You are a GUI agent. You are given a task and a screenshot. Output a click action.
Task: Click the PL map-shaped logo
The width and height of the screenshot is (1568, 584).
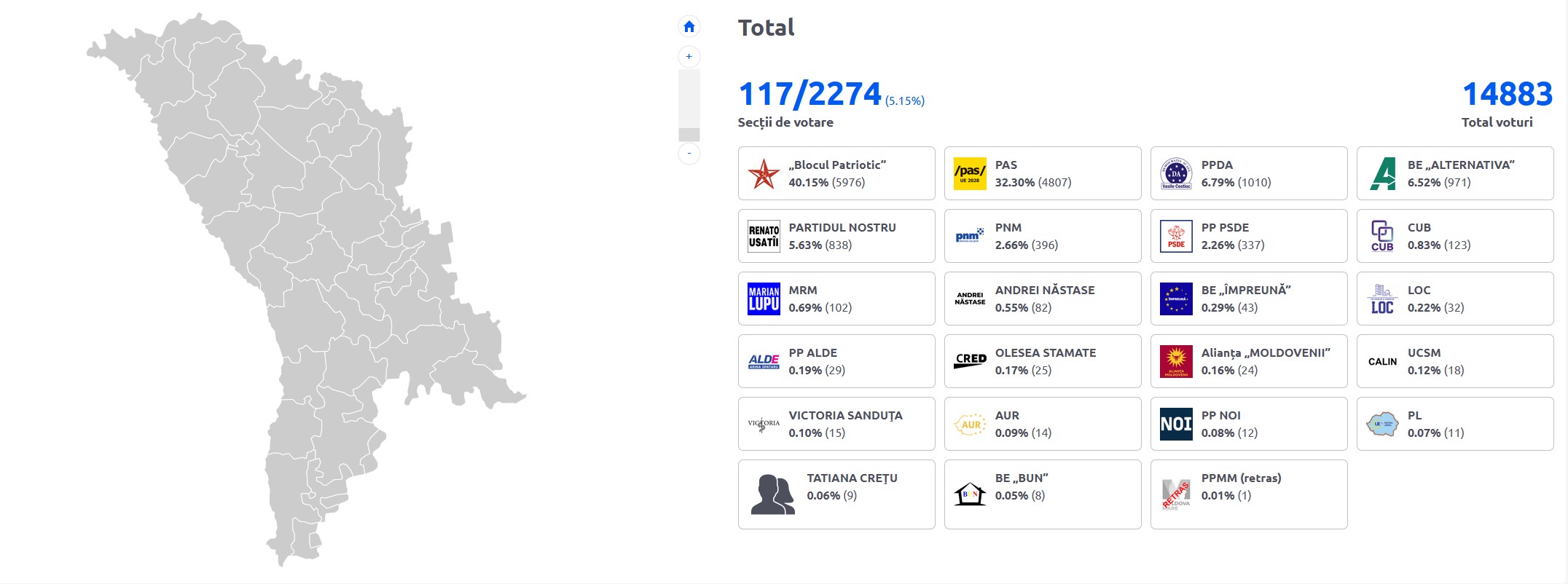click(1382, 425)
